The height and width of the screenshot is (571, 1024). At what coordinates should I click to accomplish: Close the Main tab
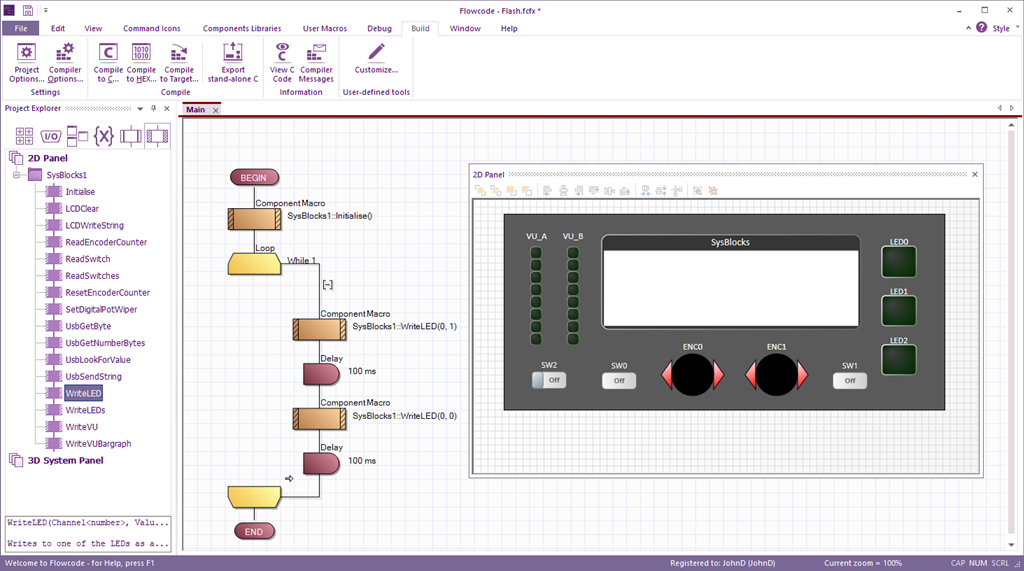pyautogui.click(x=216, y=110)
